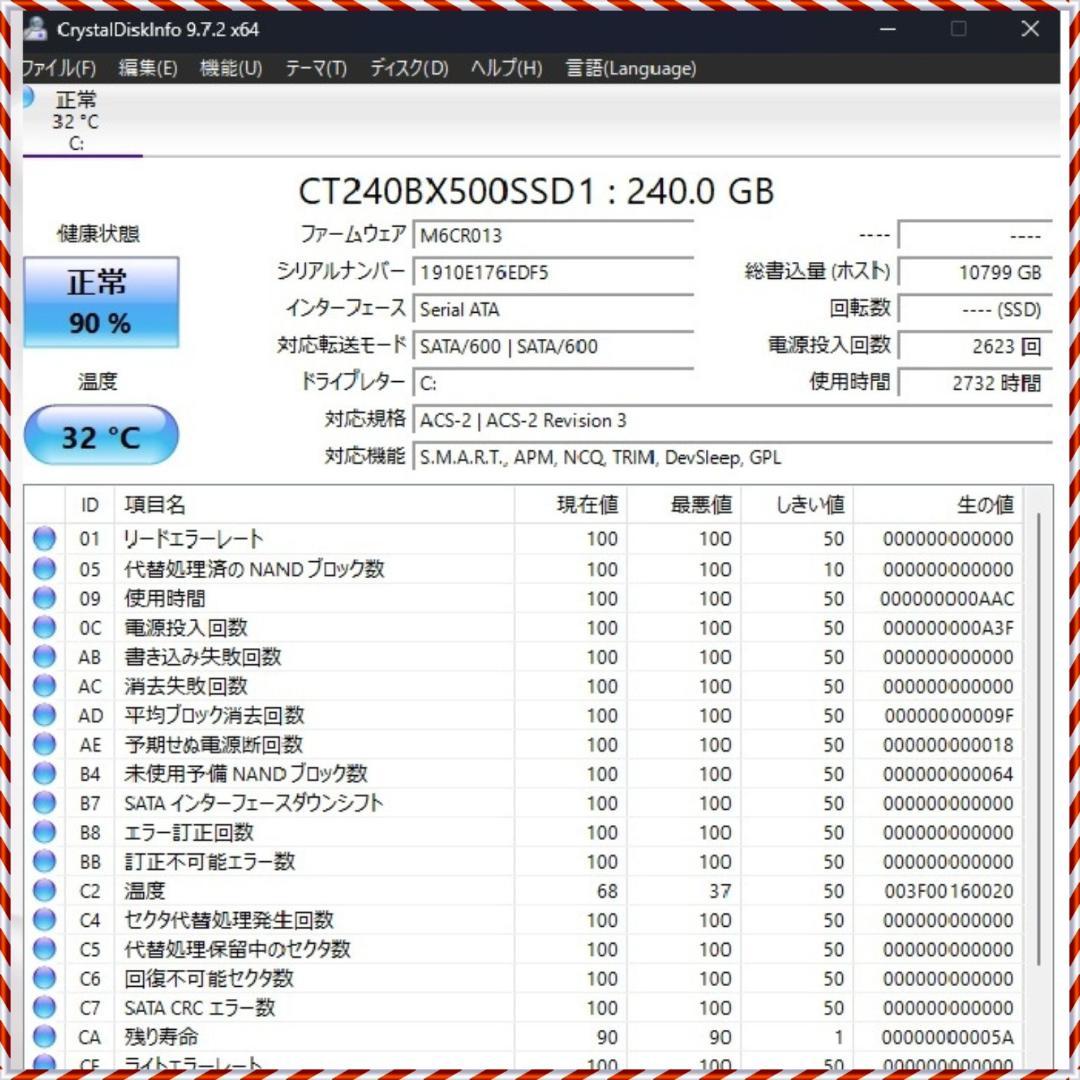Click the 最悪値 column header

[684, 505]
